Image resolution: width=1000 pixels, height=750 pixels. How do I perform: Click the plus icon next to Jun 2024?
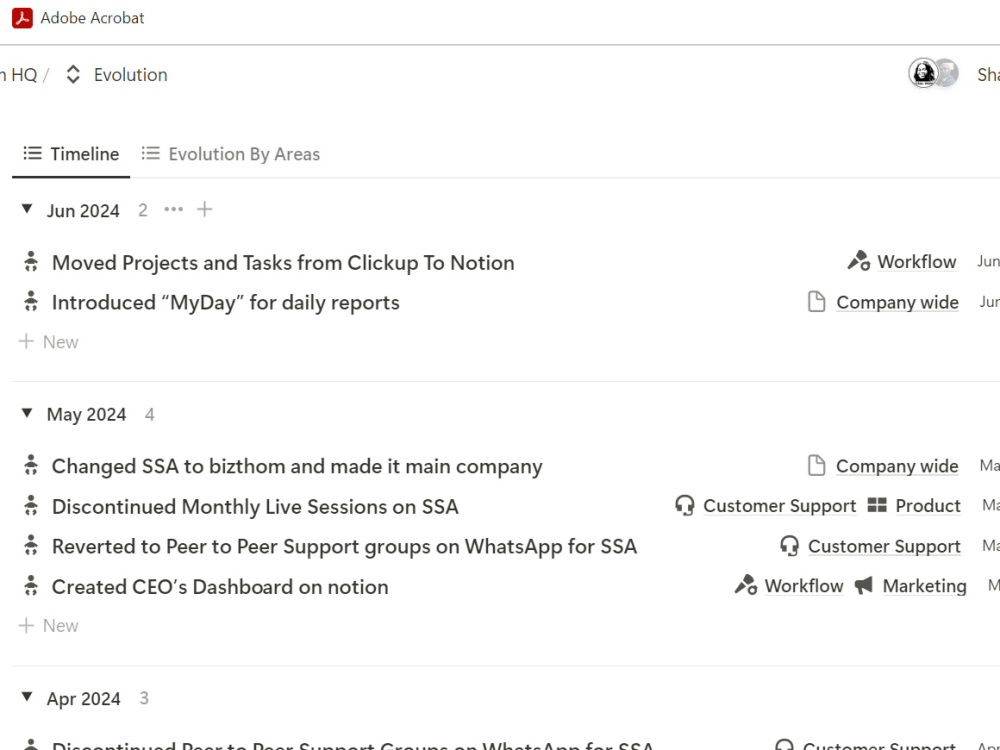click(x=205, y=209)
